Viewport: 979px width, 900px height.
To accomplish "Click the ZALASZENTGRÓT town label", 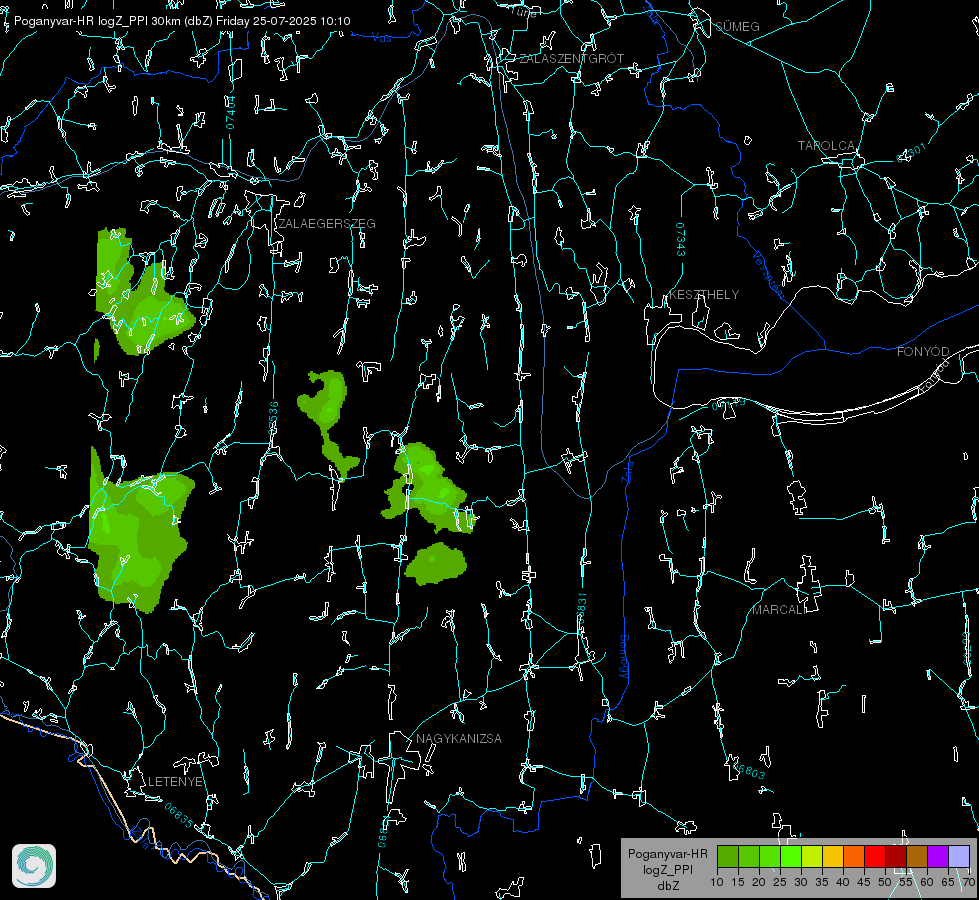I will pyautogui.click(x=571, y=59).
